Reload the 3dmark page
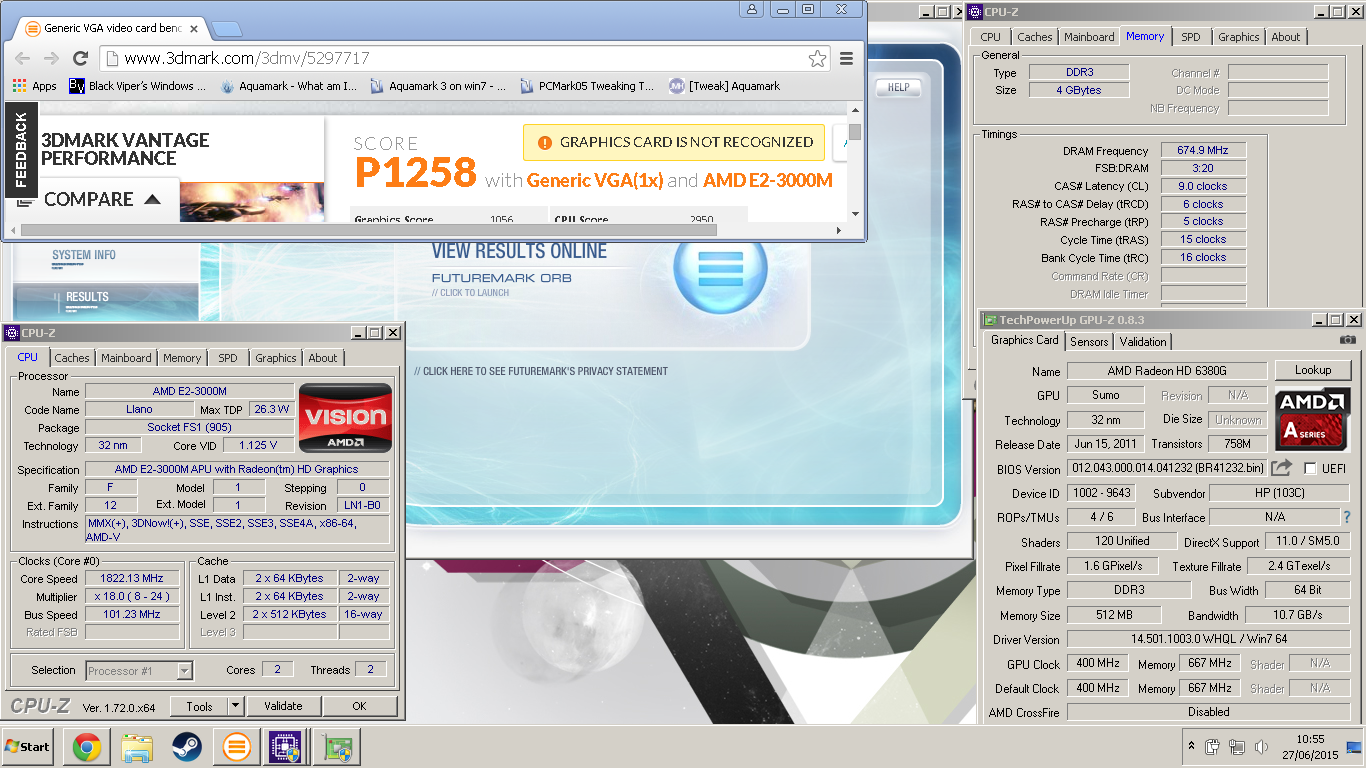The image size is (1366, 768). [x=81, y=58]
